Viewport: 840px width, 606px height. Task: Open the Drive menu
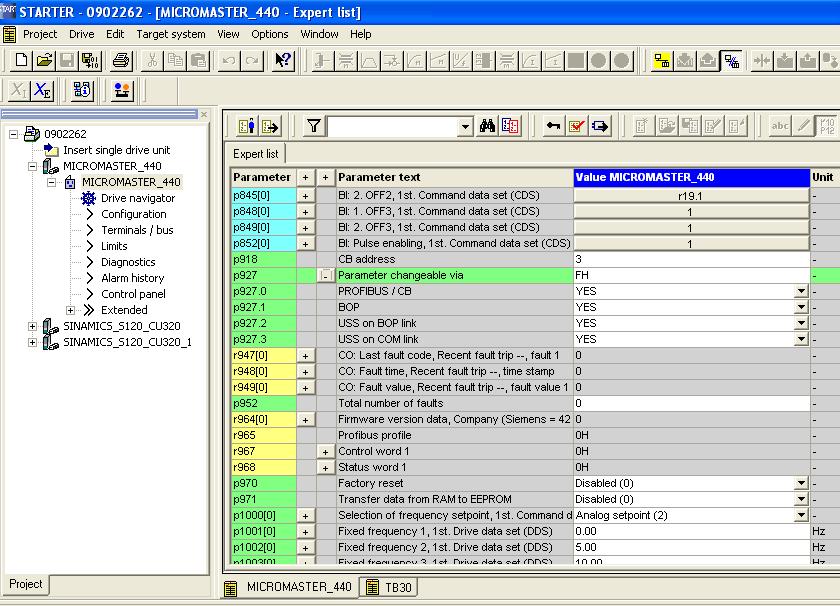coord(81,34)
